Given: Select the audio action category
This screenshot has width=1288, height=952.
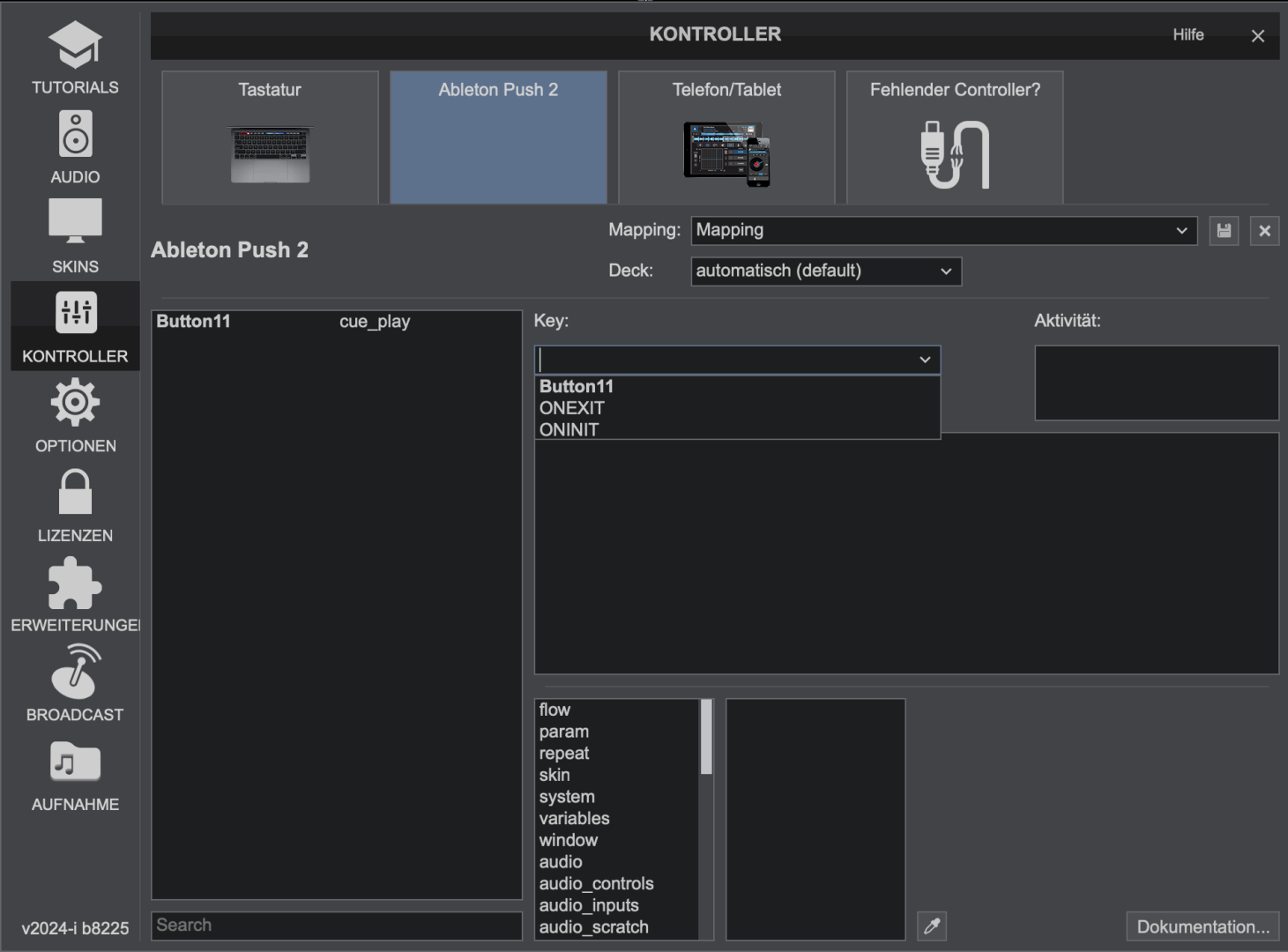Looking at the screenshot, I should point(617,862).
